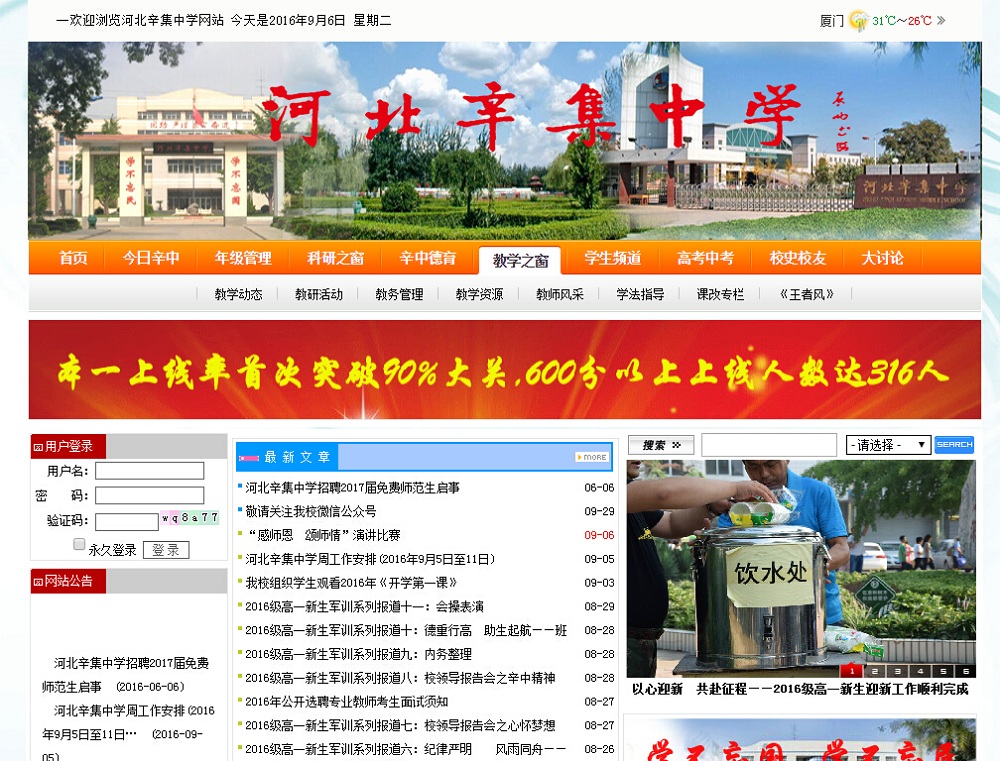Click the date 09-06 beside 演讲比赛

point(599,535)
